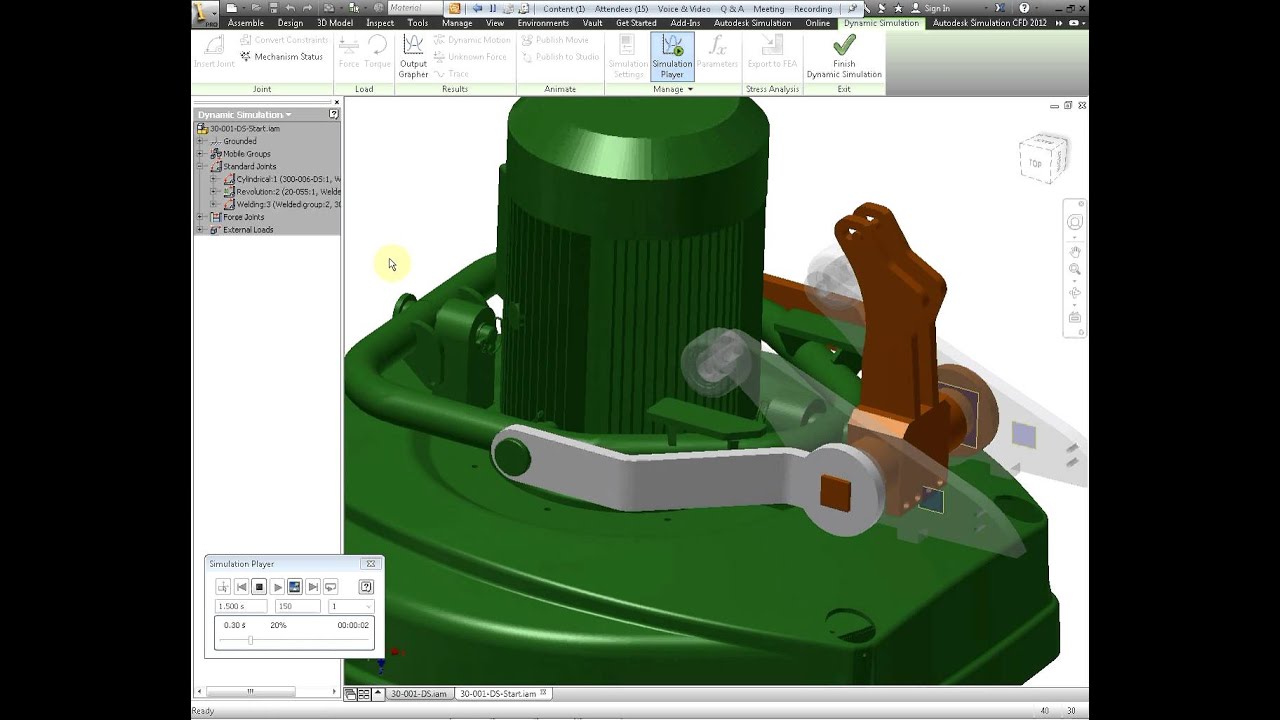
Task: Select Look At tool in navigation bar
Action: (x=1075, y=317)
